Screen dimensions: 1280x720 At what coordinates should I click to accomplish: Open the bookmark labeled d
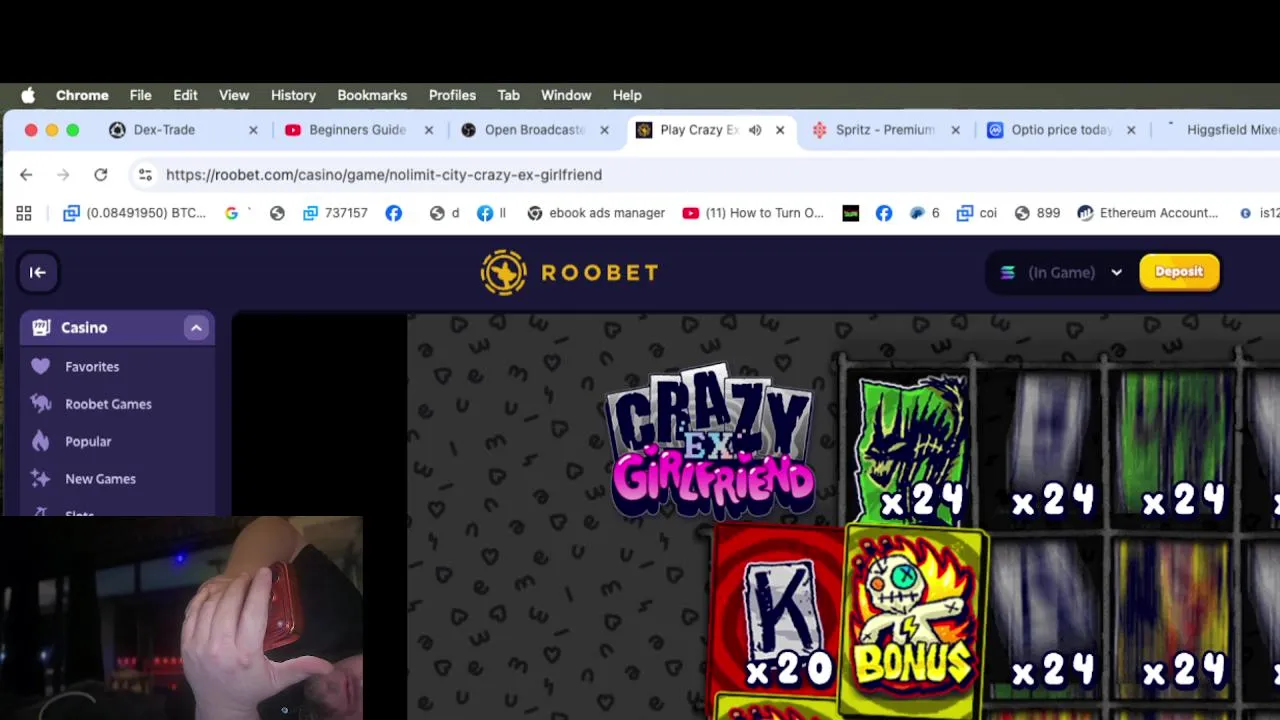[x=444, y=213]
